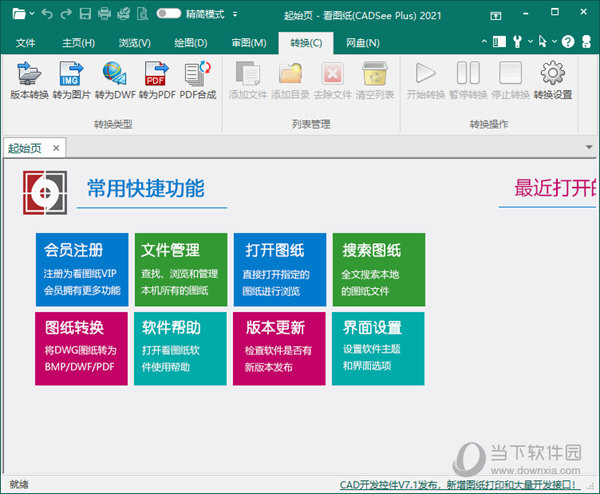Click the Redo arrow icon
Viewport: 600px width, 494px height.
click(66, 14)
